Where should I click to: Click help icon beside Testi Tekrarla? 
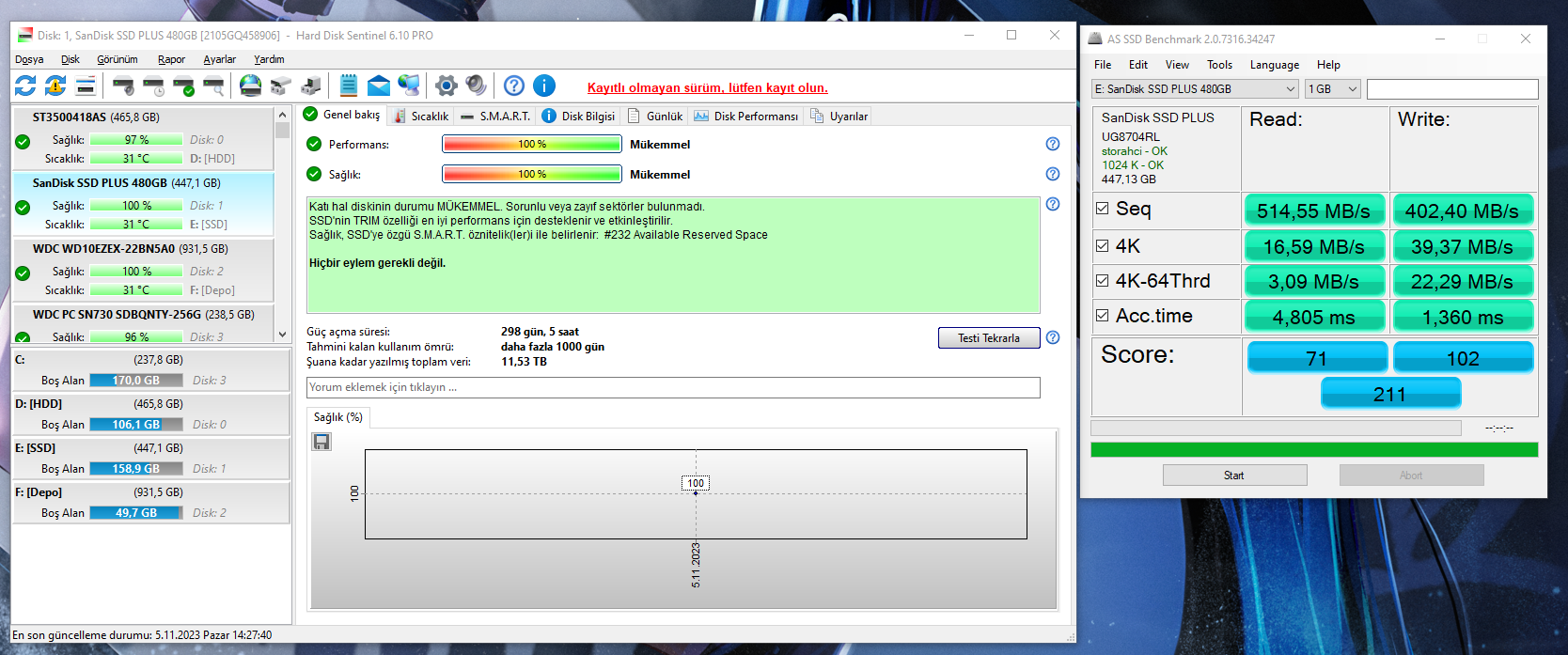[1053, 337]
